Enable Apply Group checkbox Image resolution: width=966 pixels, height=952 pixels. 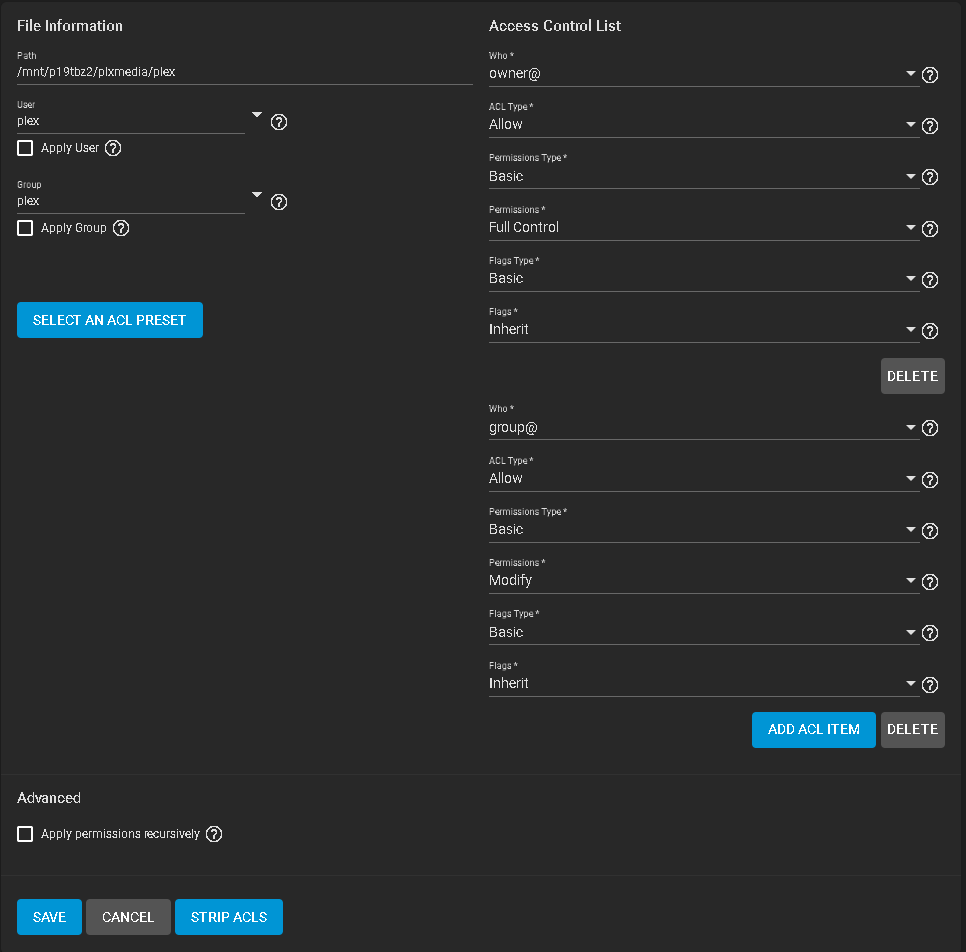[25, 228]
